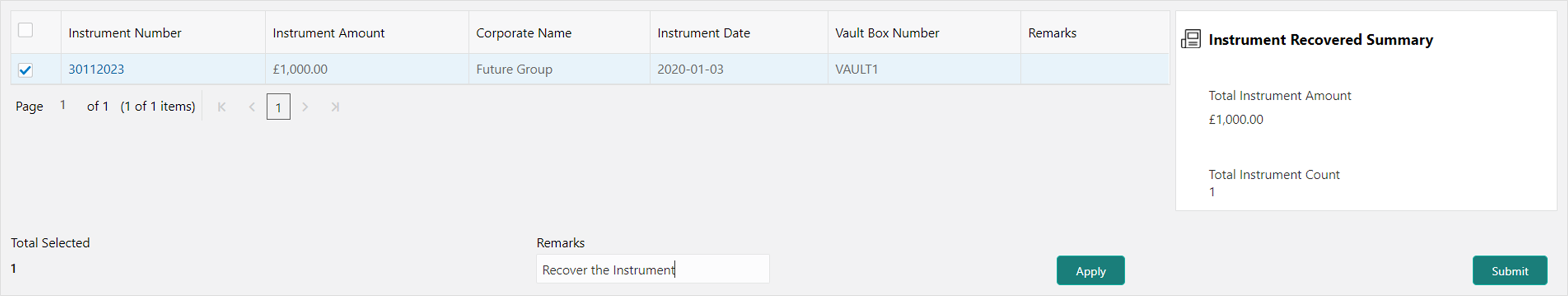Open instrument number 30112023 link
The height and width of the screenshot is (296, 1568).
[96, 70]
